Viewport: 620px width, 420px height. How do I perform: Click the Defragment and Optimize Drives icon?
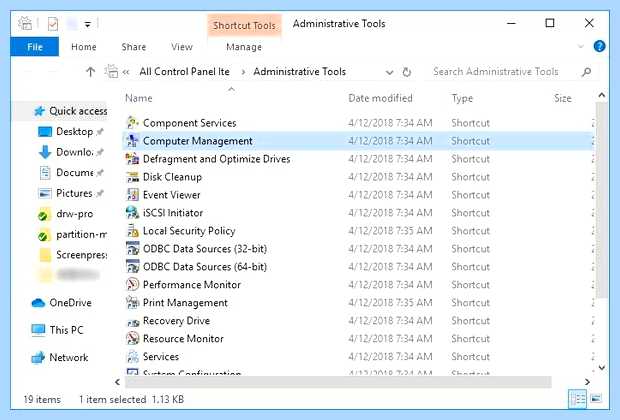(132, 159)
